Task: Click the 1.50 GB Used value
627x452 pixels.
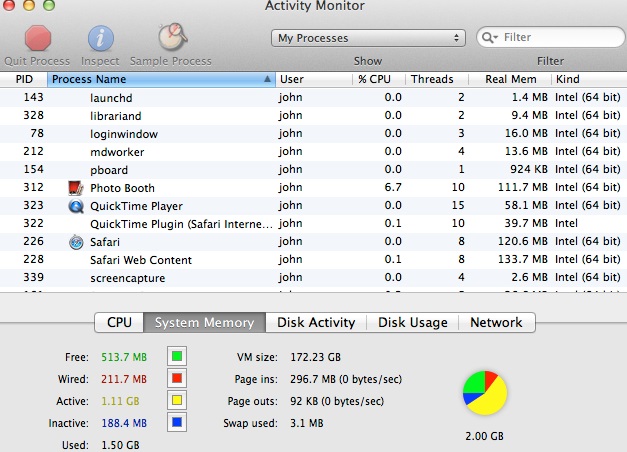Action: (120, 445)
